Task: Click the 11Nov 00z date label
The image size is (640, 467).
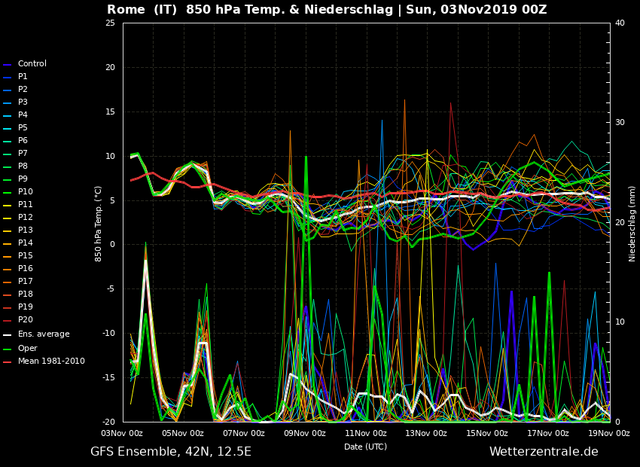Action: click(x=368, y=433)
